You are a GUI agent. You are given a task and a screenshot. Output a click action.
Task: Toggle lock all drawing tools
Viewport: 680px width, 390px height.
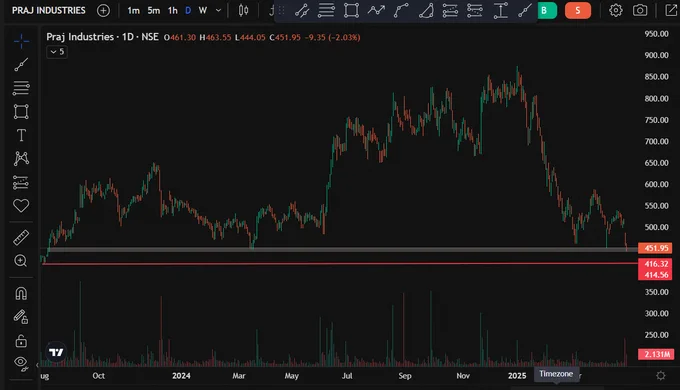coord(21,341)
